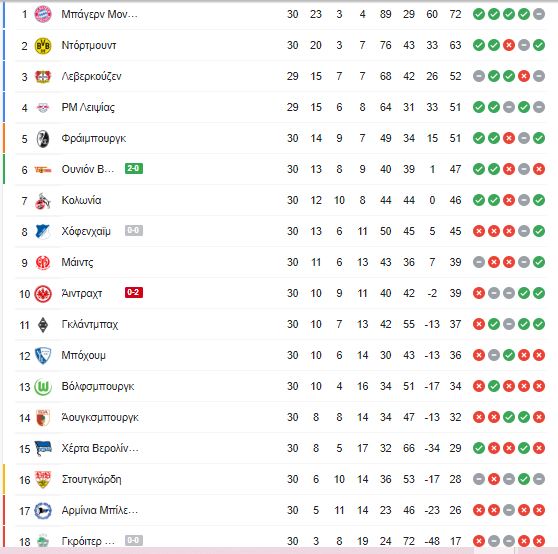Click the Köln goat crest icon
This screenshot has height=554, width=558.
pos(43,201)
